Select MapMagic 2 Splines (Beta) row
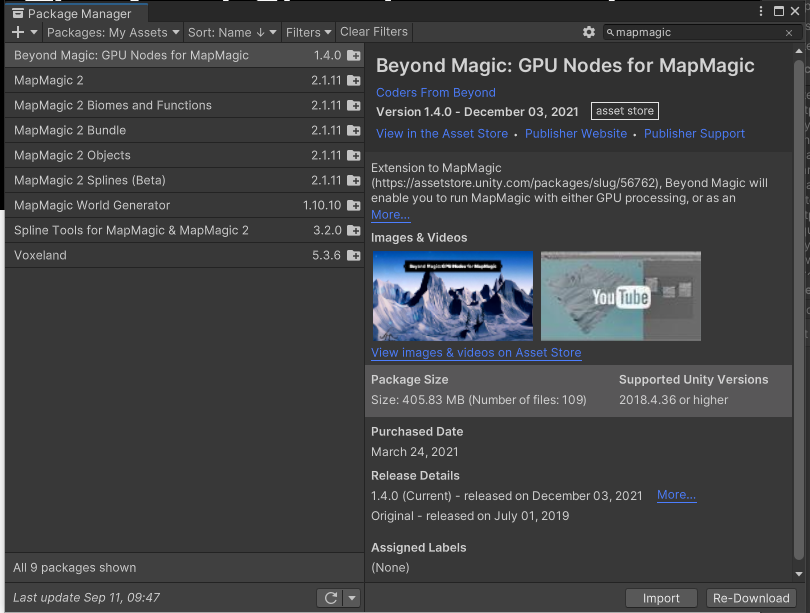Screen dimensions: 810x613 (184, 180)
